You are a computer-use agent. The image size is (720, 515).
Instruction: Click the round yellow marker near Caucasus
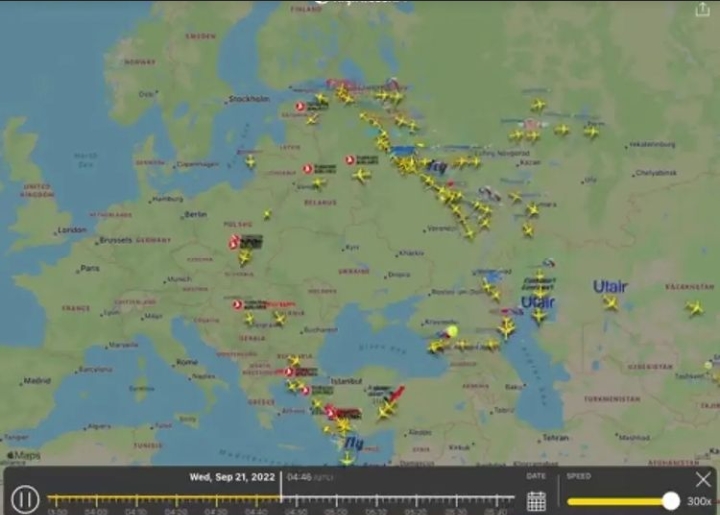(452, 331)
